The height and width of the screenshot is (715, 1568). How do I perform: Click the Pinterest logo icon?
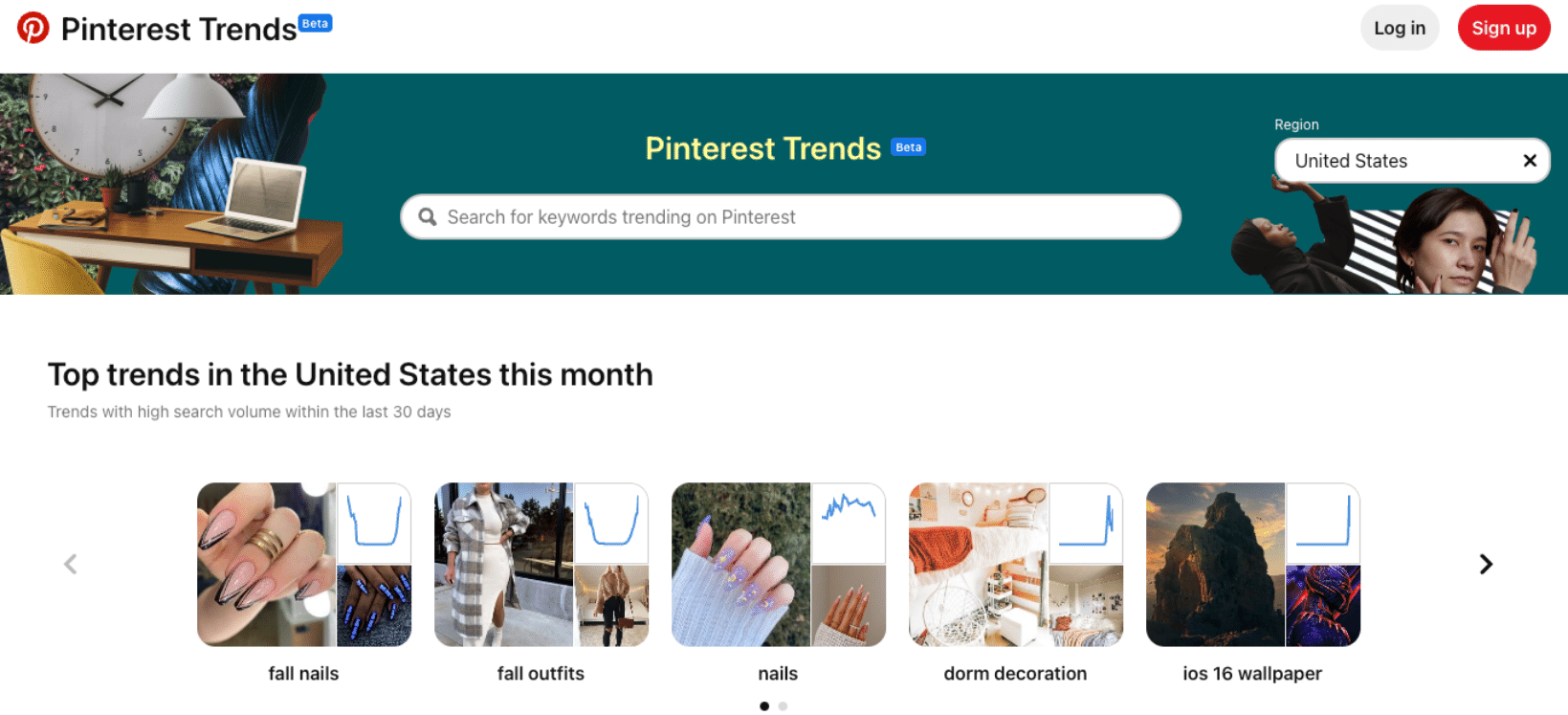(x=33, y=28)
